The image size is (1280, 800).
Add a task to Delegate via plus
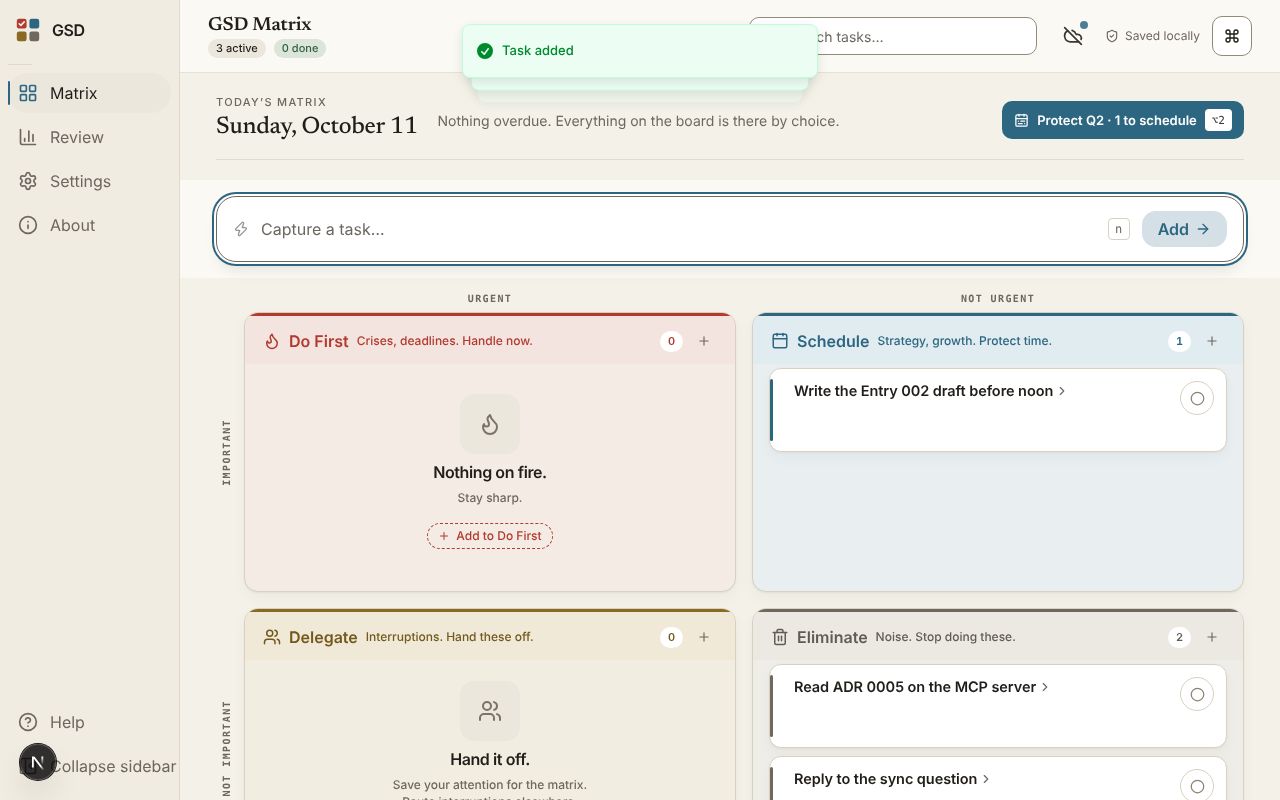point(704,637)
